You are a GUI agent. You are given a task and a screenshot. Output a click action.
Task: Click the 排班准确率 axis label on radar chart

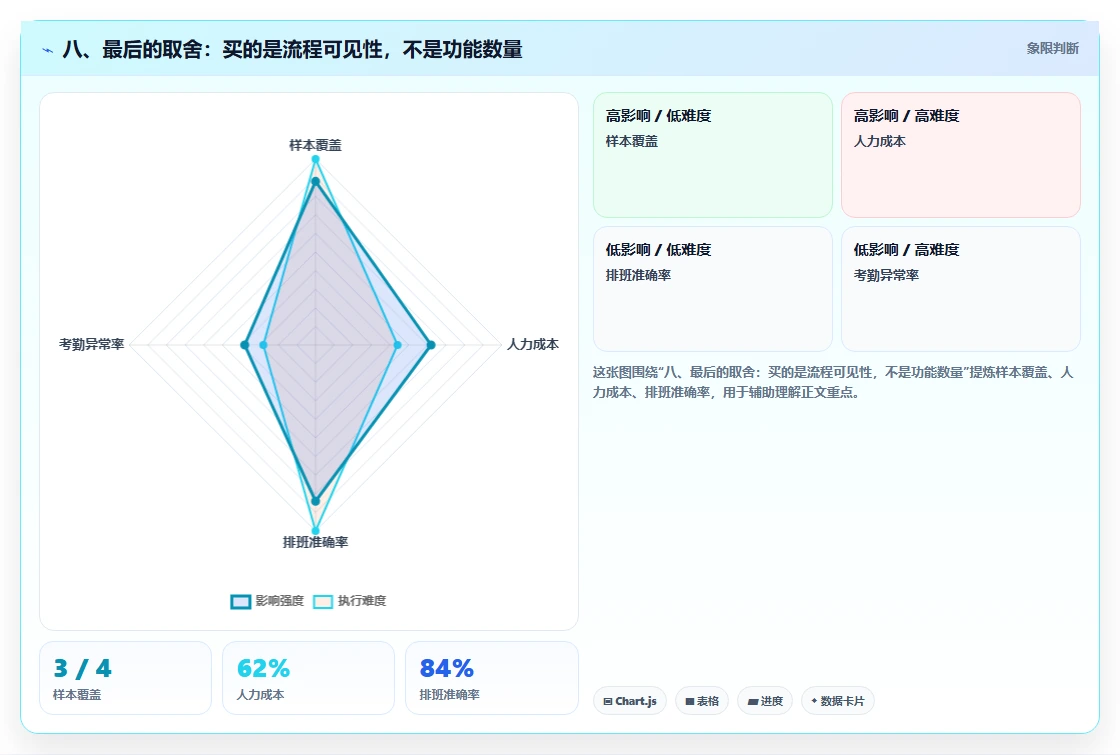click(x=316, y=542)
